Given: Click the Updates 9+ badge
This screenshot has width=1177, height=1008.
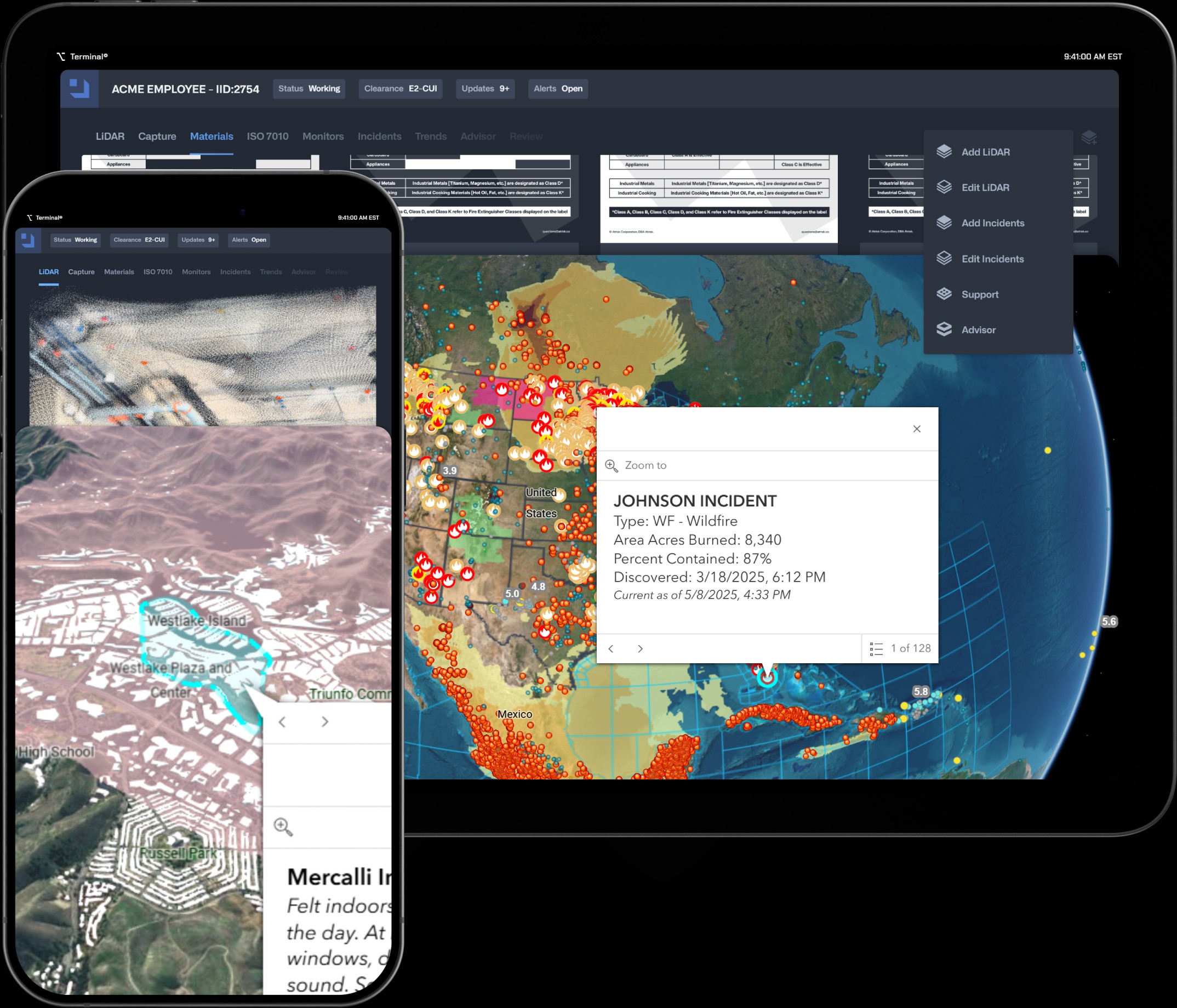Looking at the screenshot, I should point(485,89).
